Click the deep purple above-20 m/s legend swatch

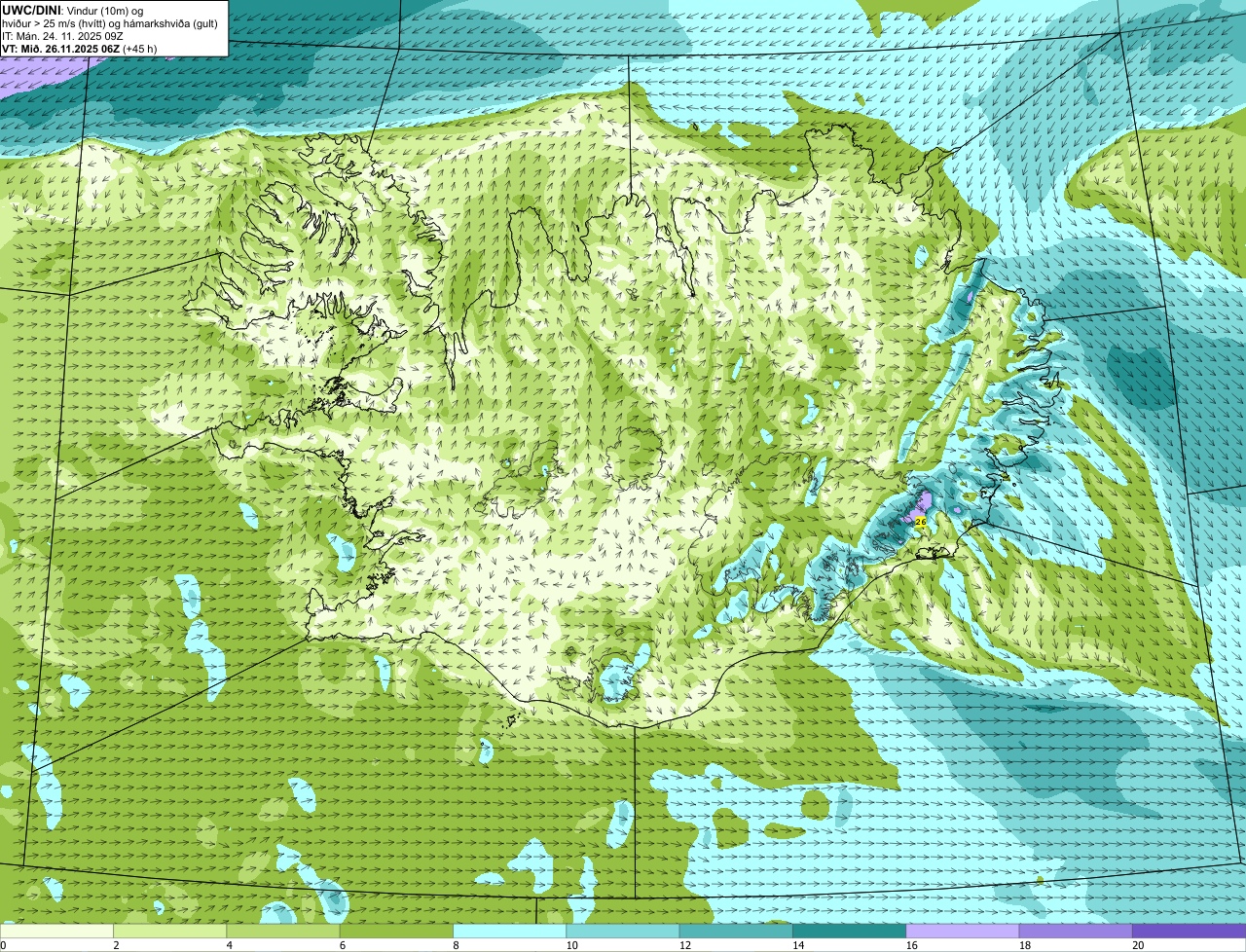coord(1190,931)
